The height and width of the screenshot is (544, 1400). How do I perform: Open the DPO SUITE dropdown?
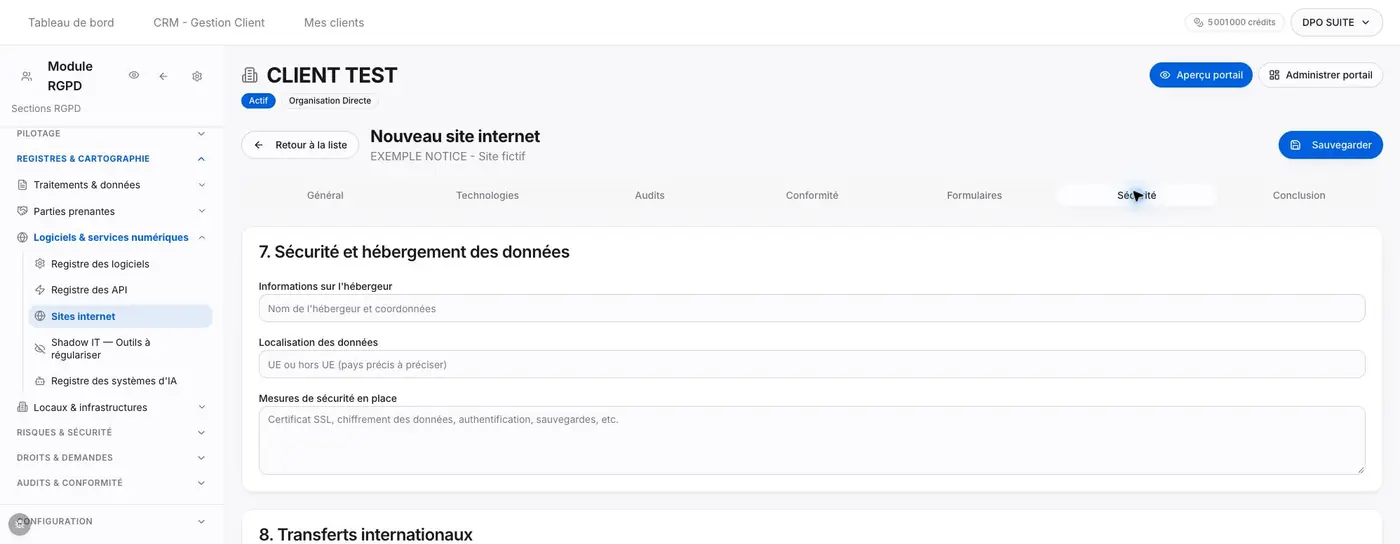1336,22
